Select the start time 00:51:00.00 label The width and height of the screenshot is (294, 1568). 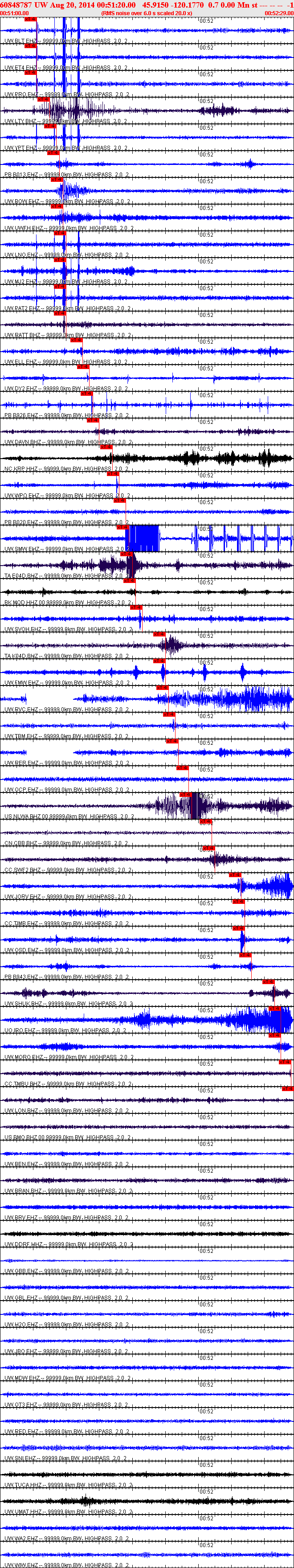pyautogui.click(x=15, y=13)
